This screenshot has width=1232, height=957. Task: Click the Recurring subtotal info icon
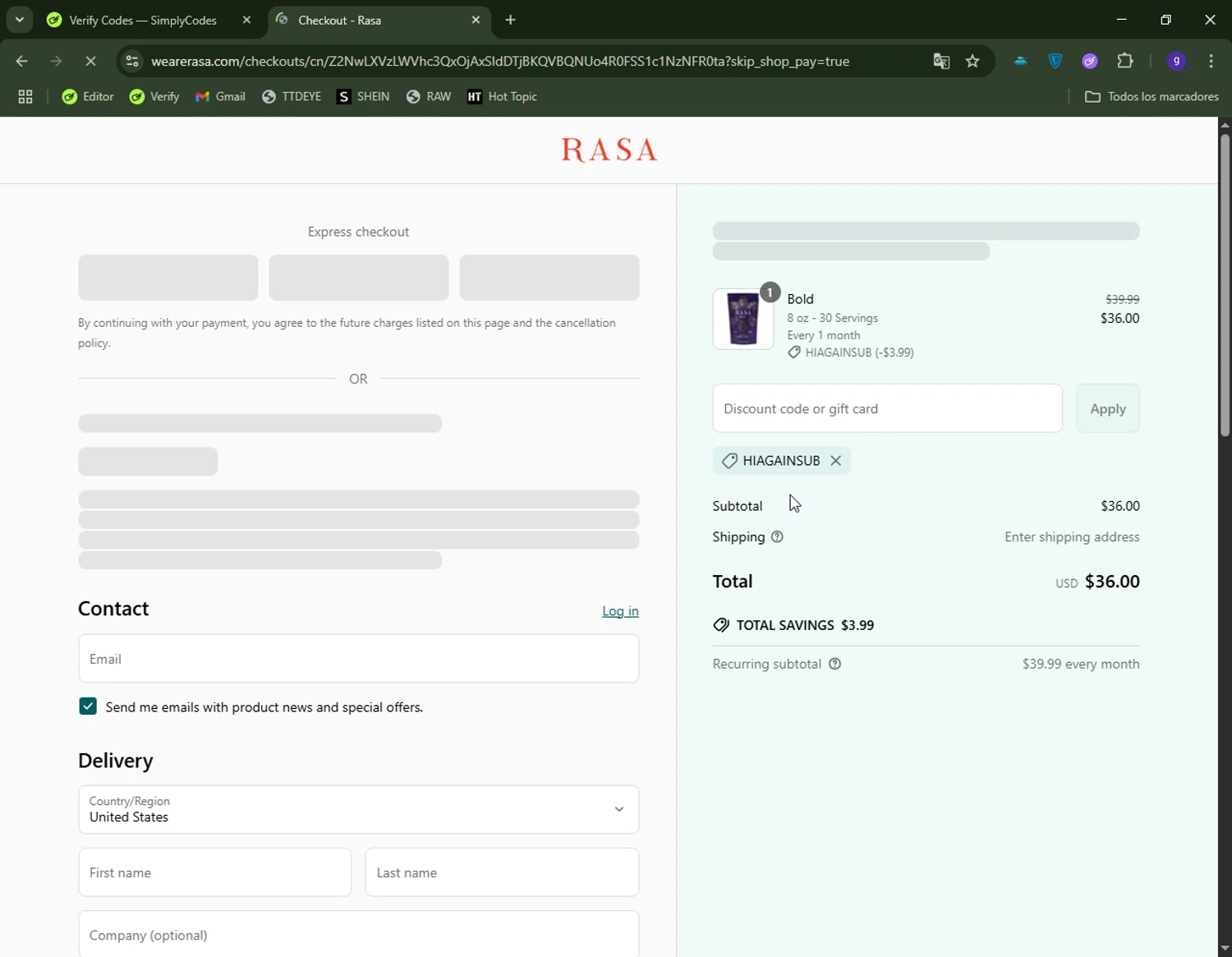click(834, 664)
